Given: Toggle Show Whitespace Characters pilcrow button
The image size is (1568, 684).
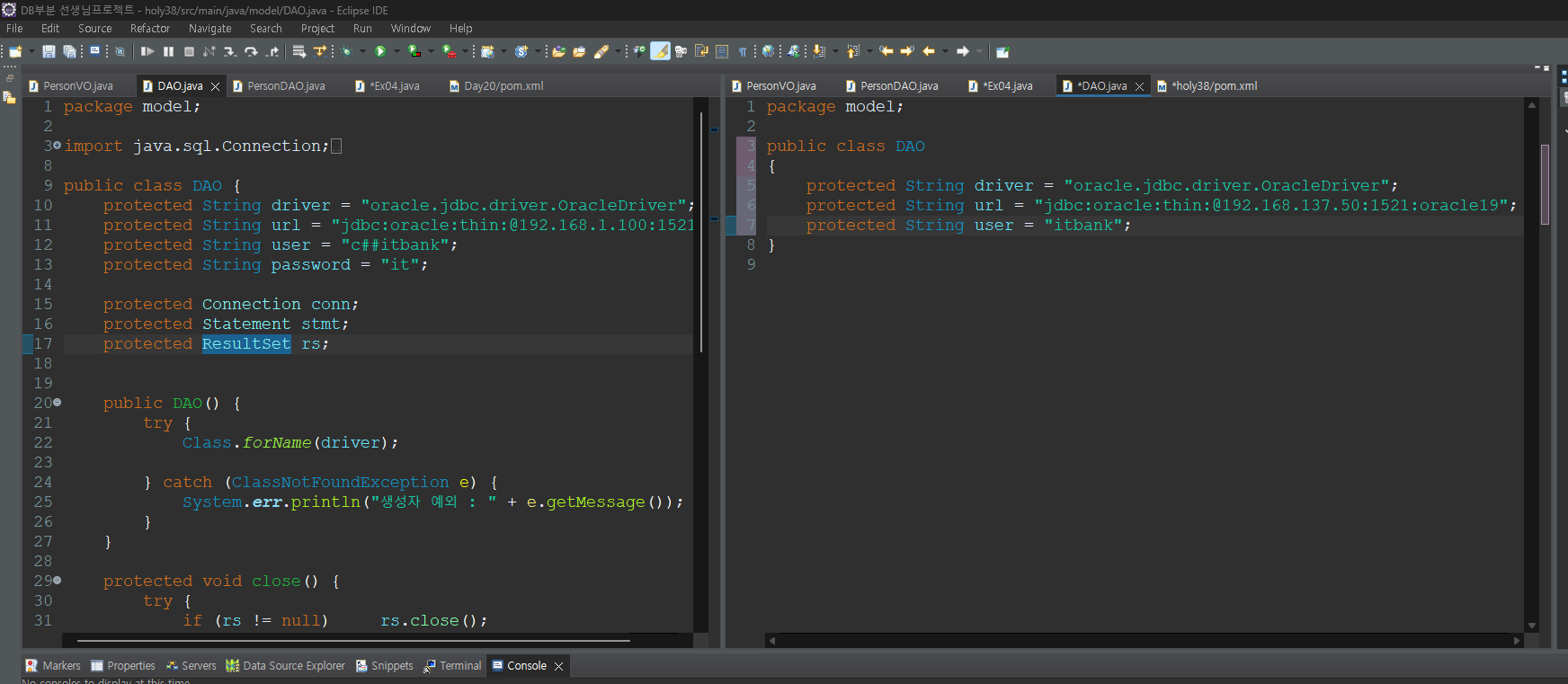Looking at the screenshot, I should (x=743, y=51).
